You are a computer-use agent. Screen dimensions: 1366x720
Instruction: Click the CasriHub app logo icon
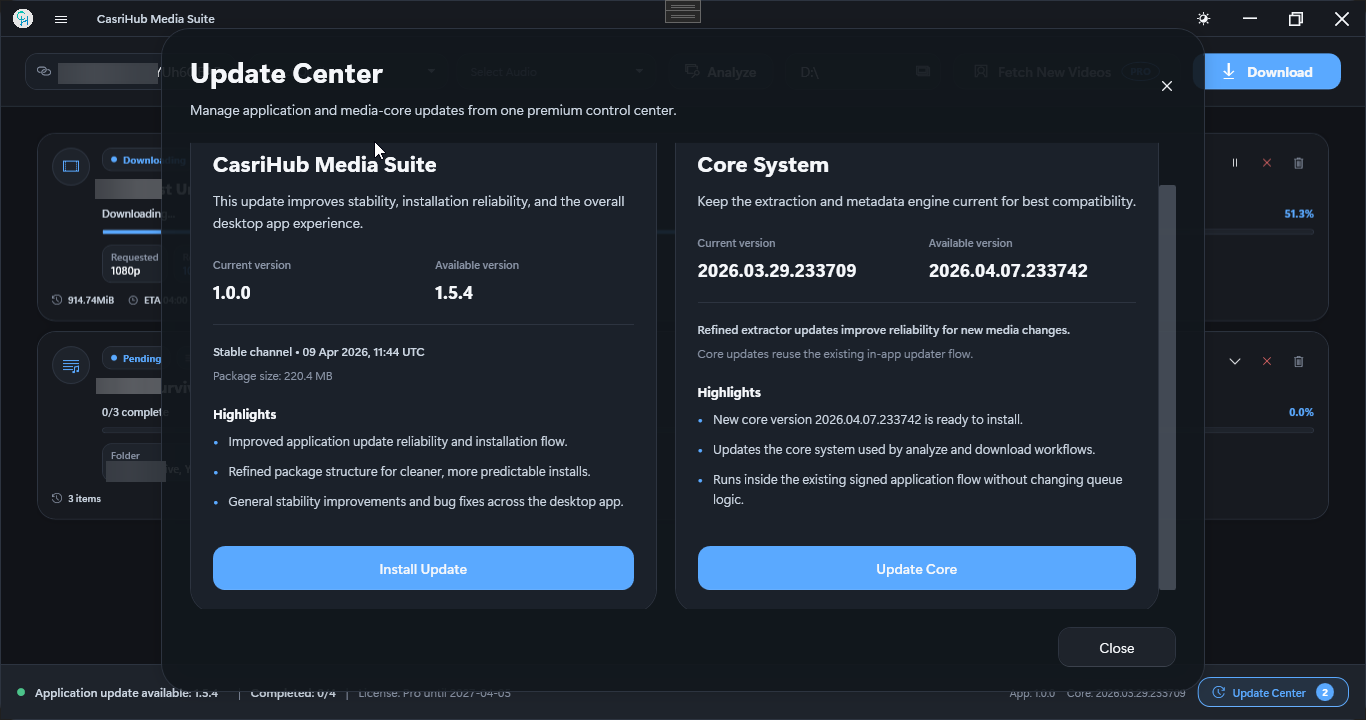(x=22, y=18)
